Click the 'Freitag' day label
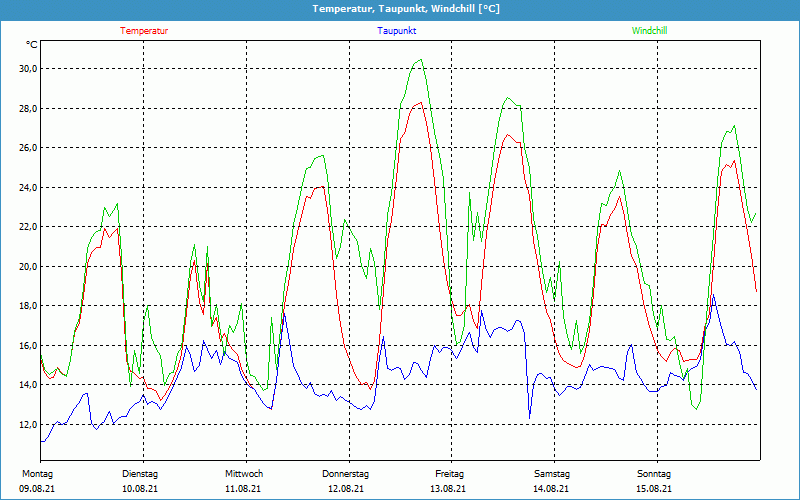 pyautogui.click(x=449, y=474)
